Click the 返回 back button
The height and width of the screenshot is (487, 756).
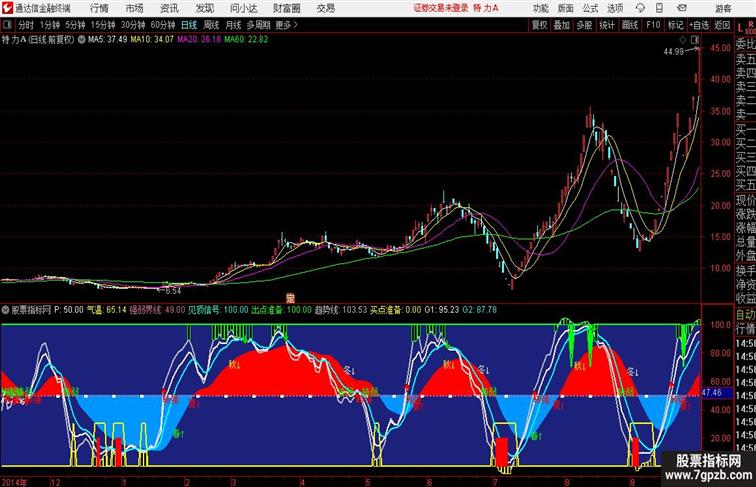pos(722,25)
